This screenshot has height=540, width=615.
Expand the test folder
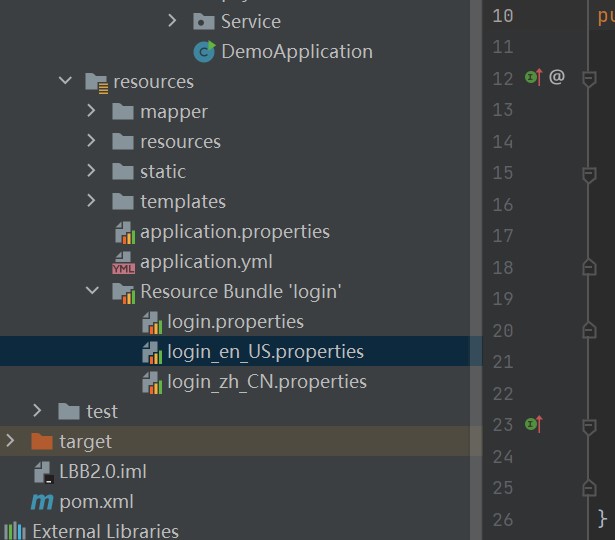[37, 411]
